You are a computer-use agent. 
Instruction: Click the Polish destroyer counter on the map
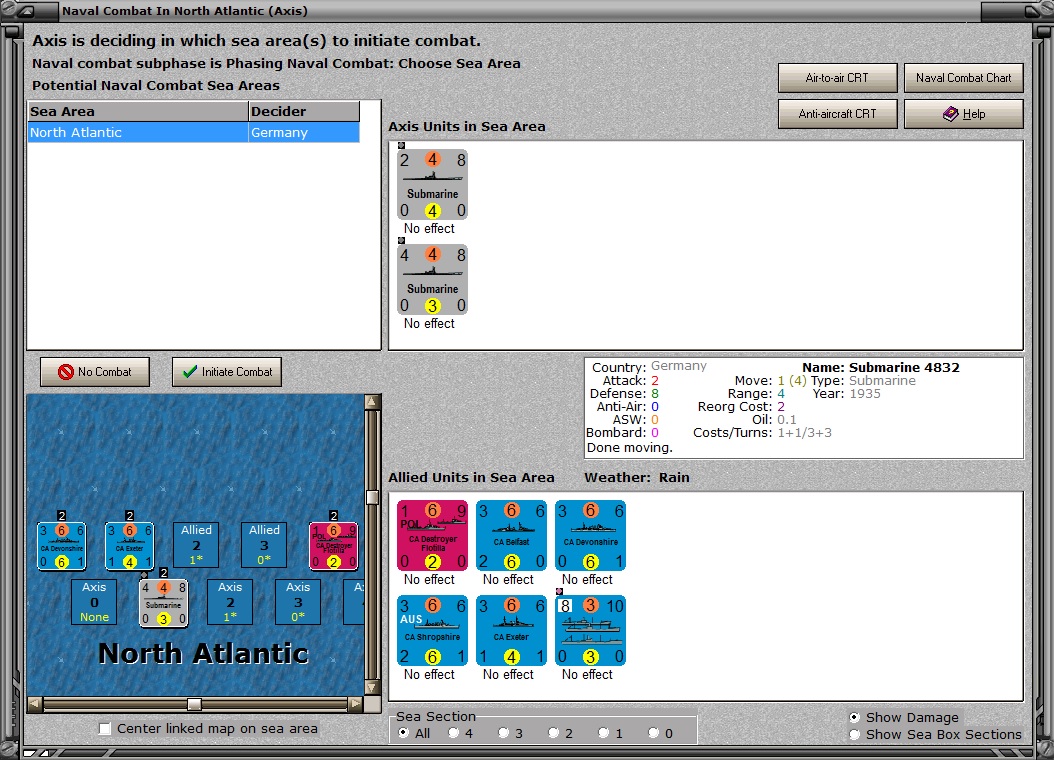(x=333, y=546)
